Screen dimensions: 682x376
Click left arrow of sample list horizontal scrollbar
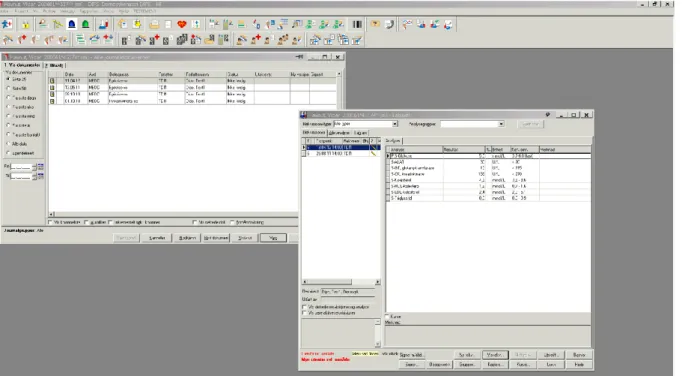tap(304, 282)
